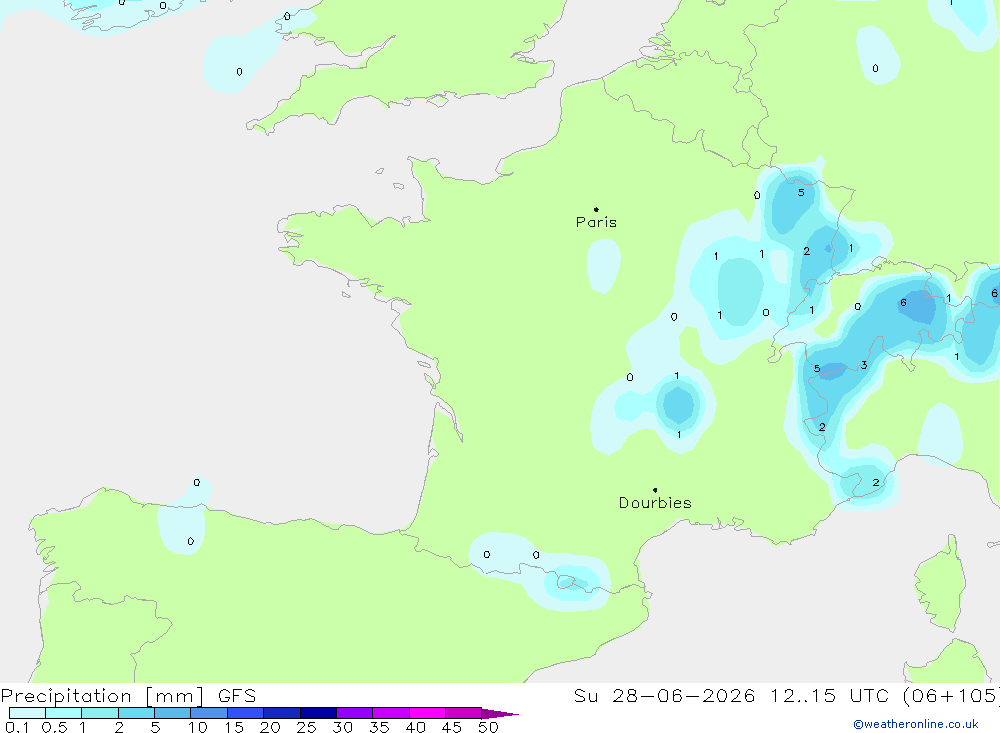Viewport: 1000px width, 733px height.
Task: Pick the legend swatch between 2 and 5
Action: [136, 713]
